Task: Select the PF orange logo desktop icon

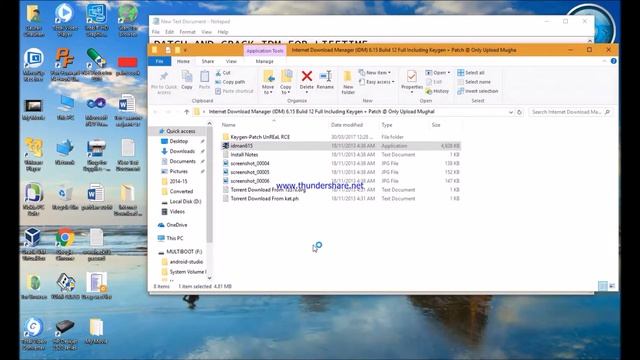Action: coord(65,64)
